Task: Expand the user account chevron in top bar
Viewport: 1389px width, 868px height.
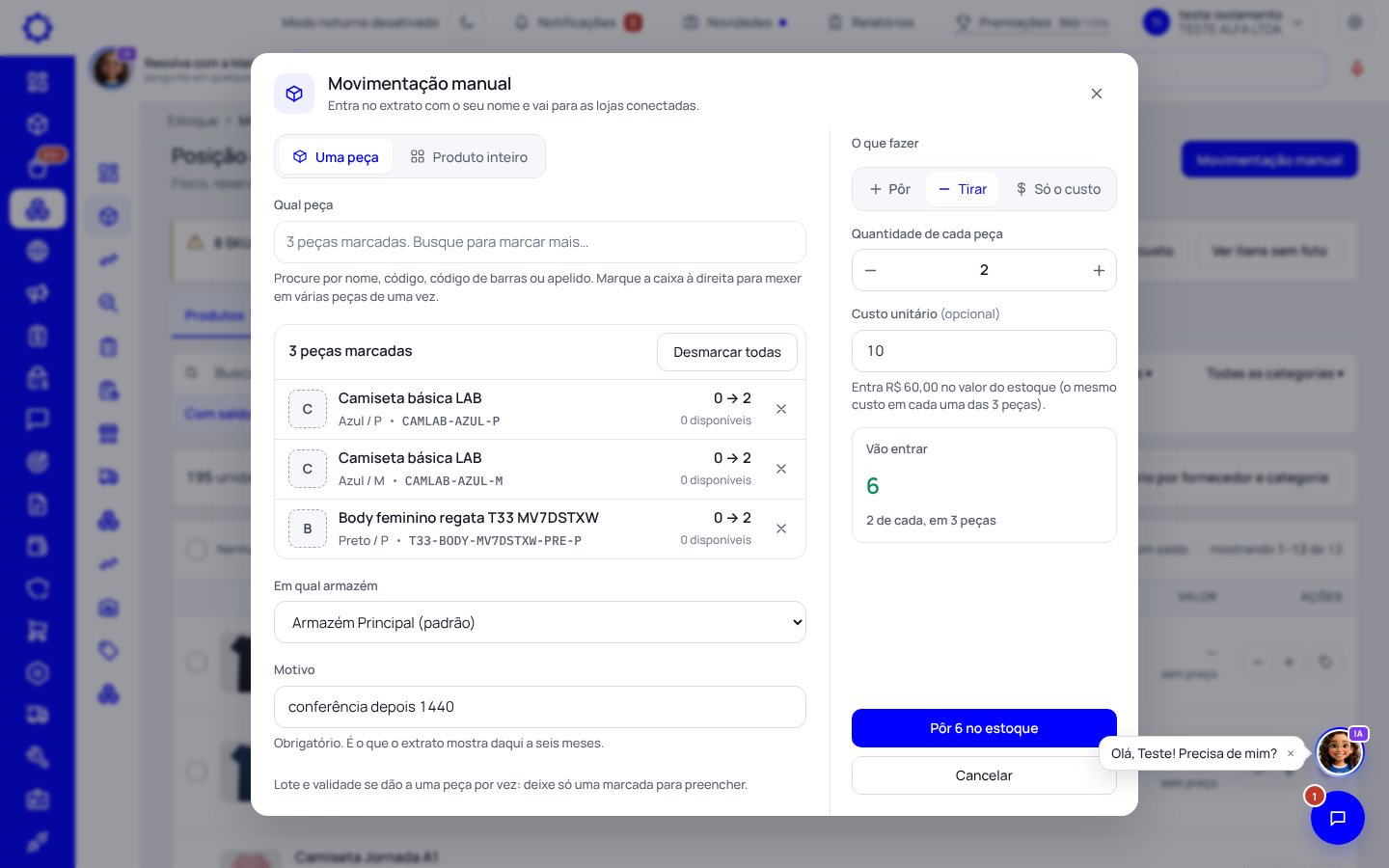Action: pyautogui.click(x=1298, y=22)
